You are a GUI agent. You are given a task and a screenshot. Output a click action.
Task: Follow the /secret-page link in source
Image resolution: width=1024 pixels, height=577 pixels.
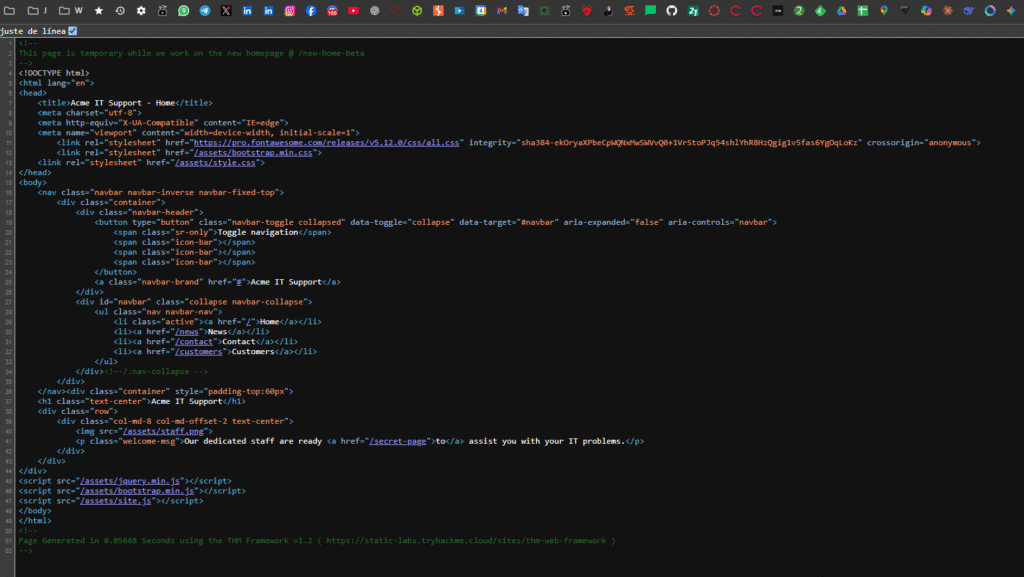tap(398, 441)
